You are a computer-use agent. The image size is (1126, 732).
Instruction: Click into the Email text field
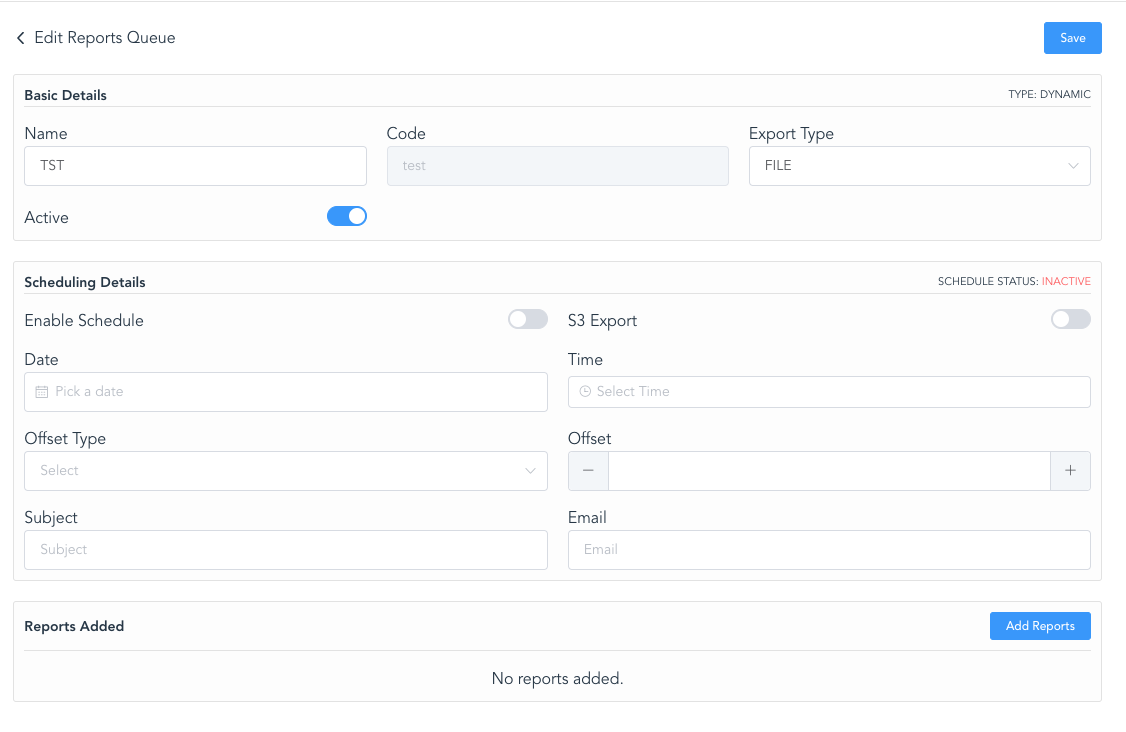(x=828, y=550)
